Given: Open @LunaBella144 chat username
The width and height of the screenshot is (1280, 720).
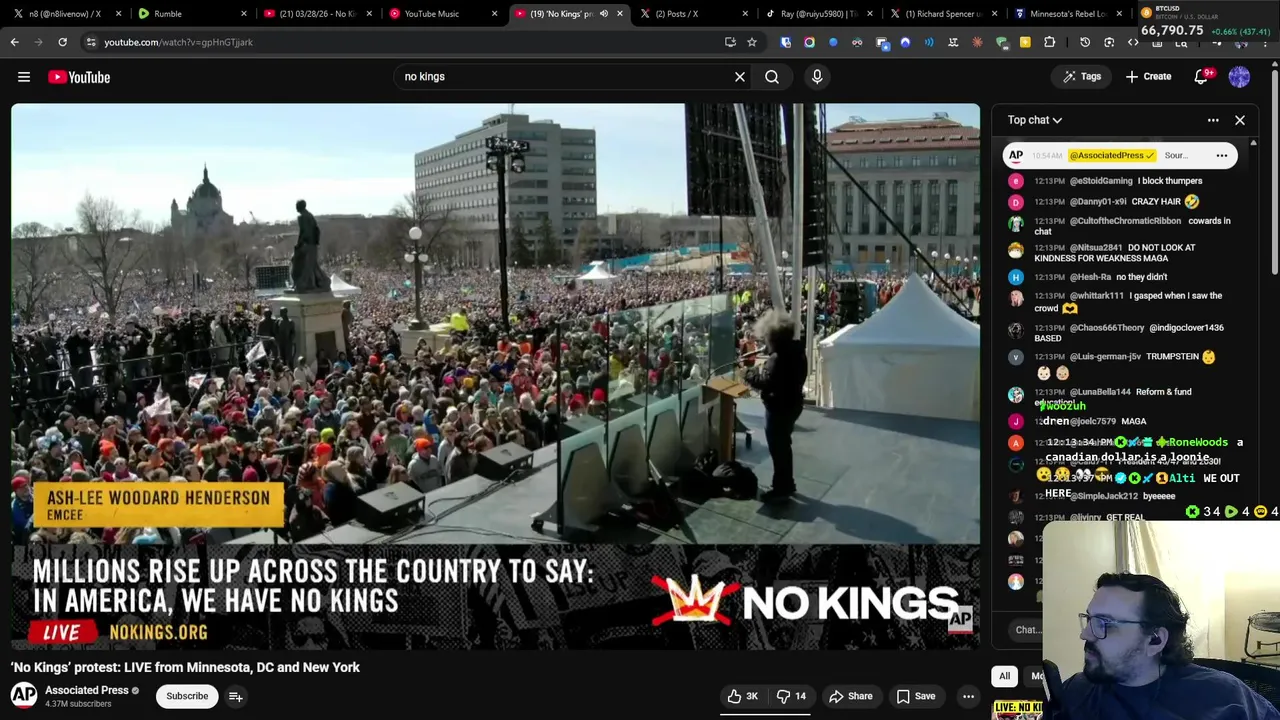Looking at the screenshot, I should tap(1100, 392).
